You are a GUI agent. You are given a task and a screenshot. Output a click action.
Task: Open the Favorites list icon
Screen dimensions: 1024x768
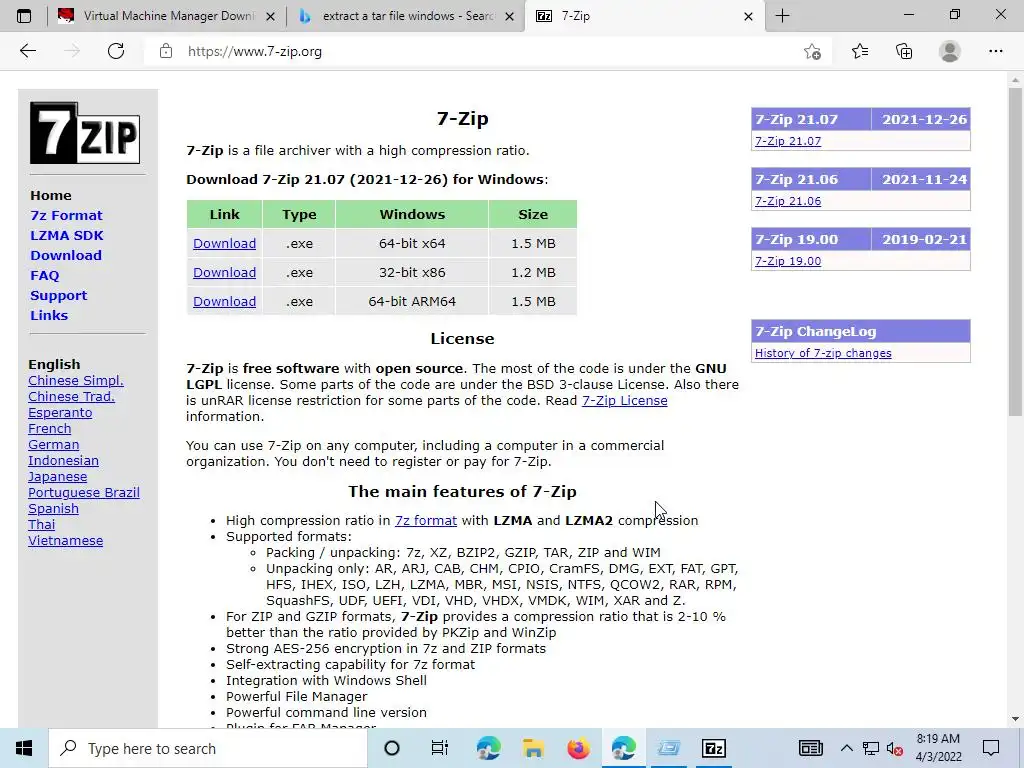point(859,51)
